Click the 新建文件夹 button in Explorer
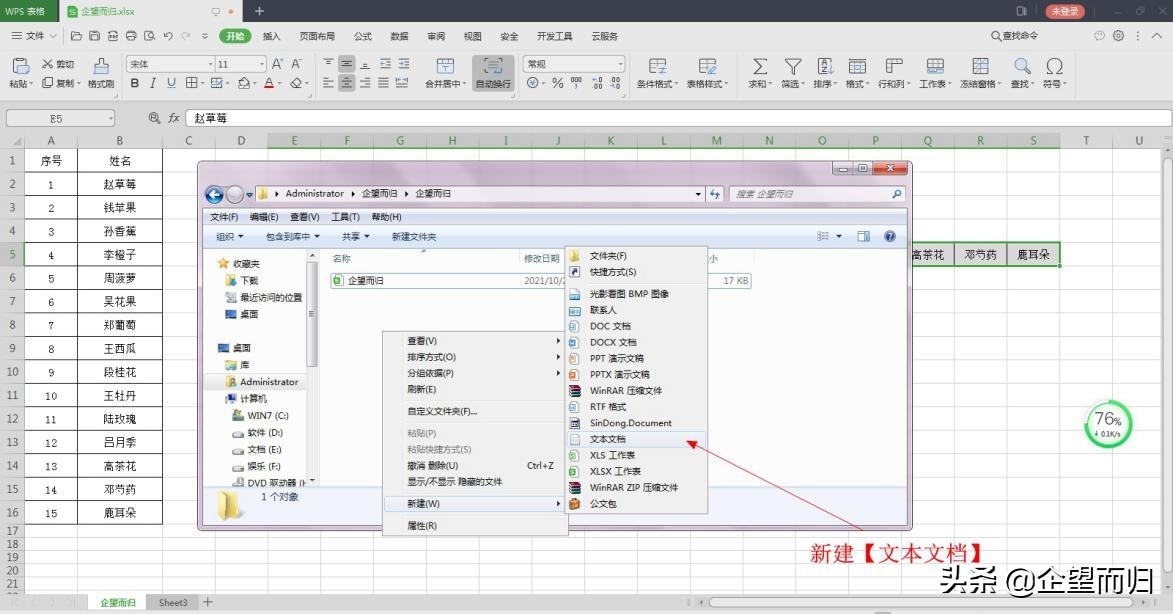 (x=414, y=236)
